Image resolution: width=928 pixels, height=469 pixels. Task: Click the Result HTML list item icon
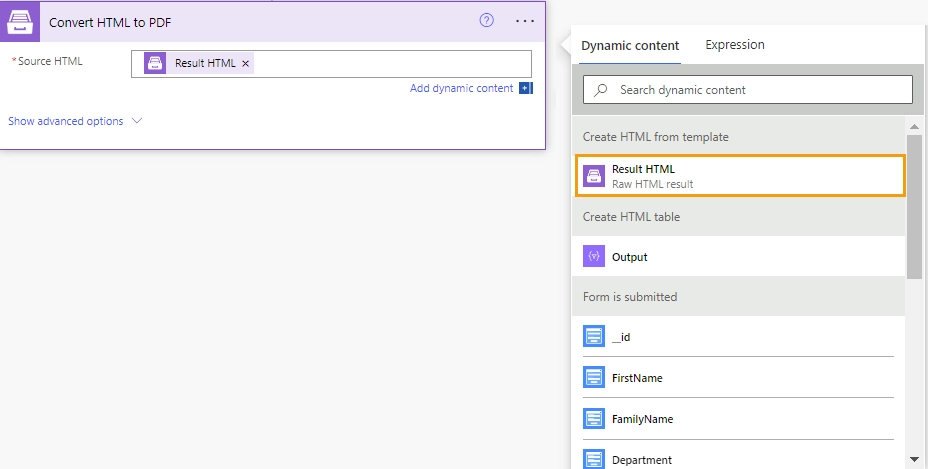pyautogui.click(x=594, y=176)
